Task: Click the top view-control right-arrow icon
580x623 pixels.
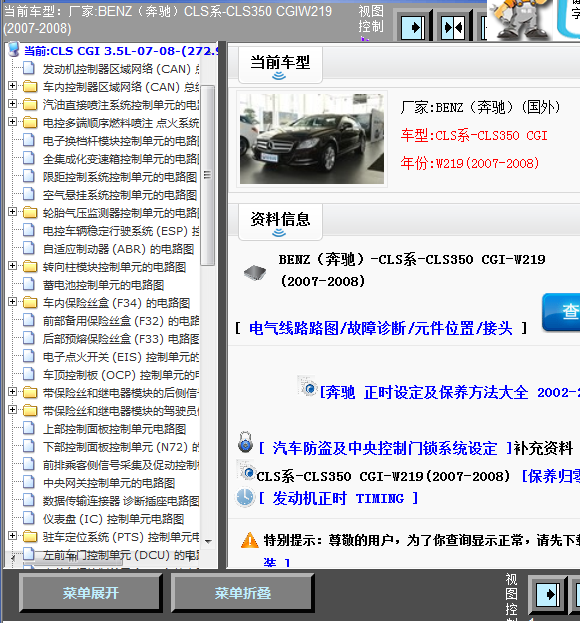Action: [413, 27]
